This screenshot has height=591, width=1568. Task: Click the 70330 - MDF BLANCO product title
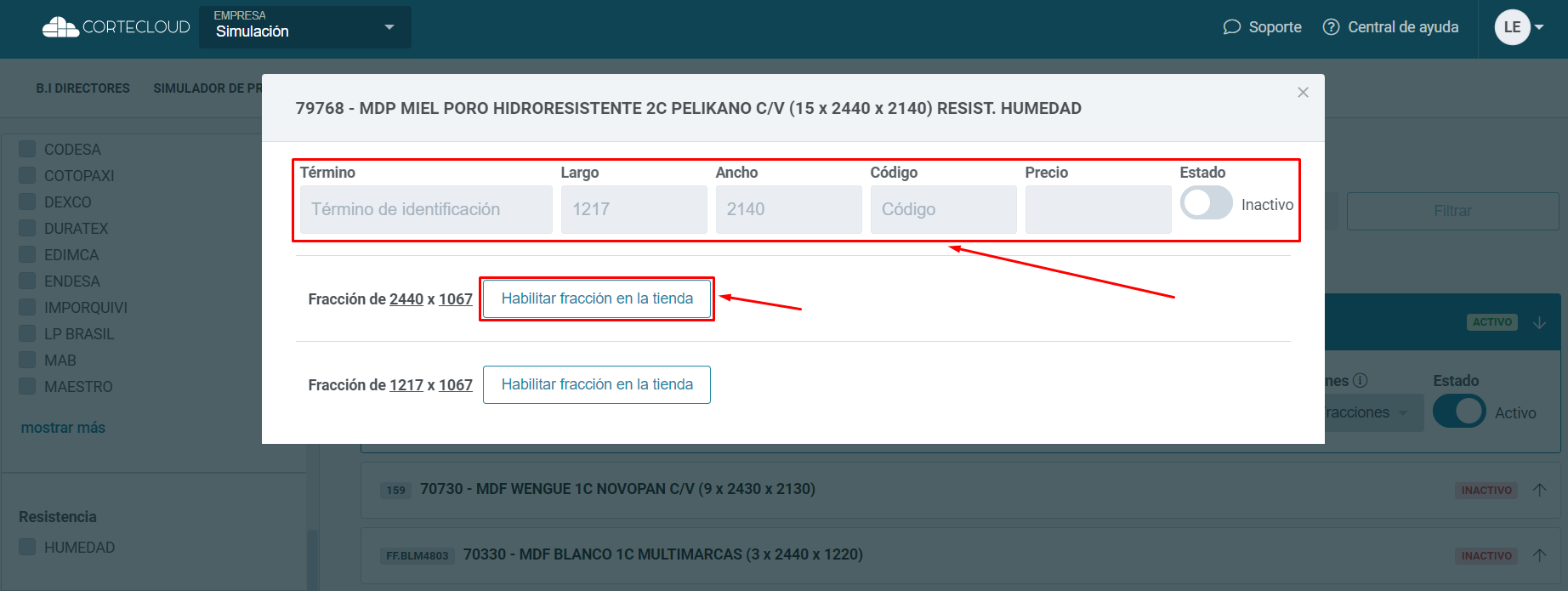[x=663, y=554]
